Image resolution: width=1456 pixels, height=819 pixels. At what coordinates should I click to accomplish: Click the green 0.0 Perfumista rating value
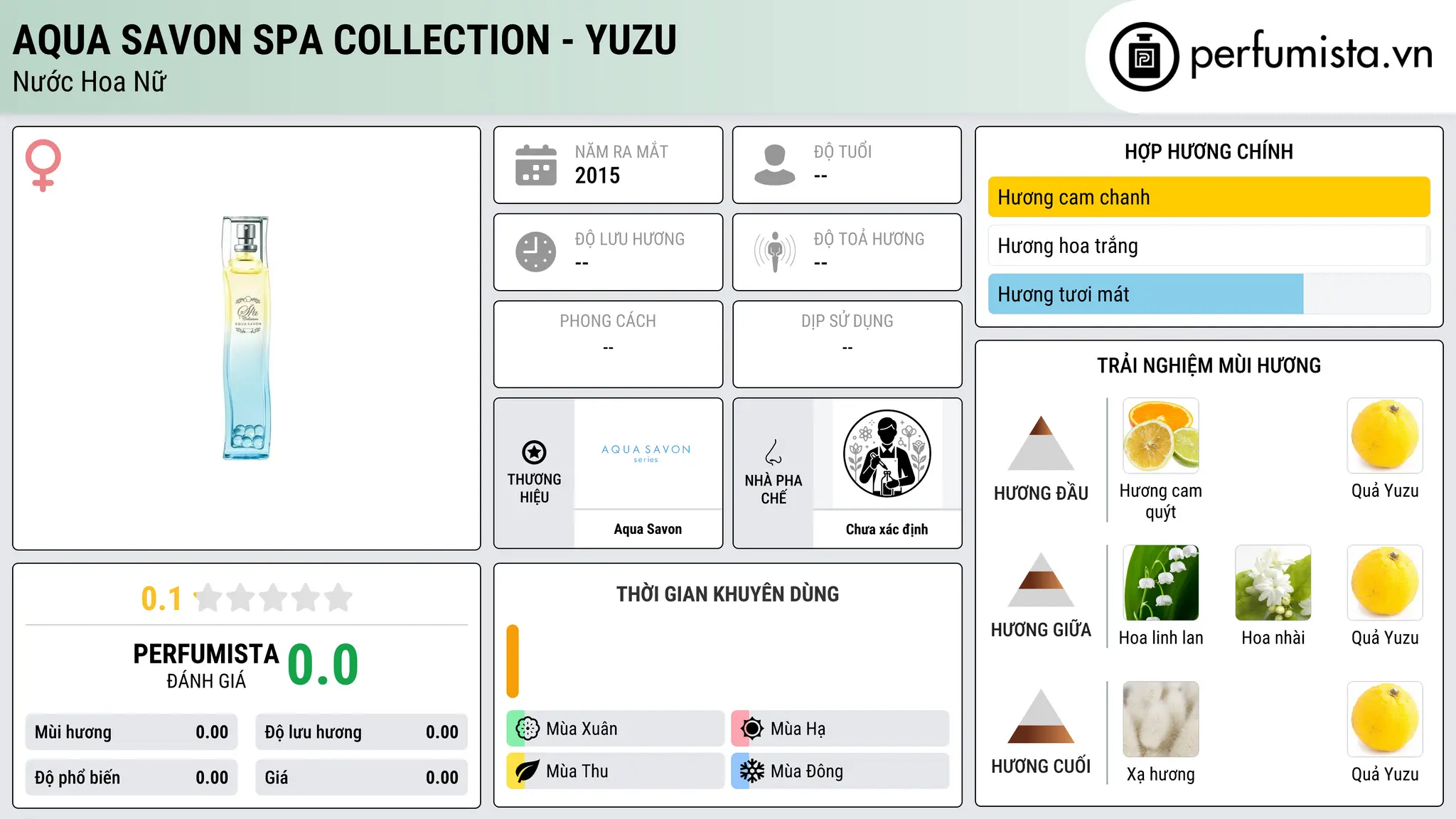click(323, 665)
